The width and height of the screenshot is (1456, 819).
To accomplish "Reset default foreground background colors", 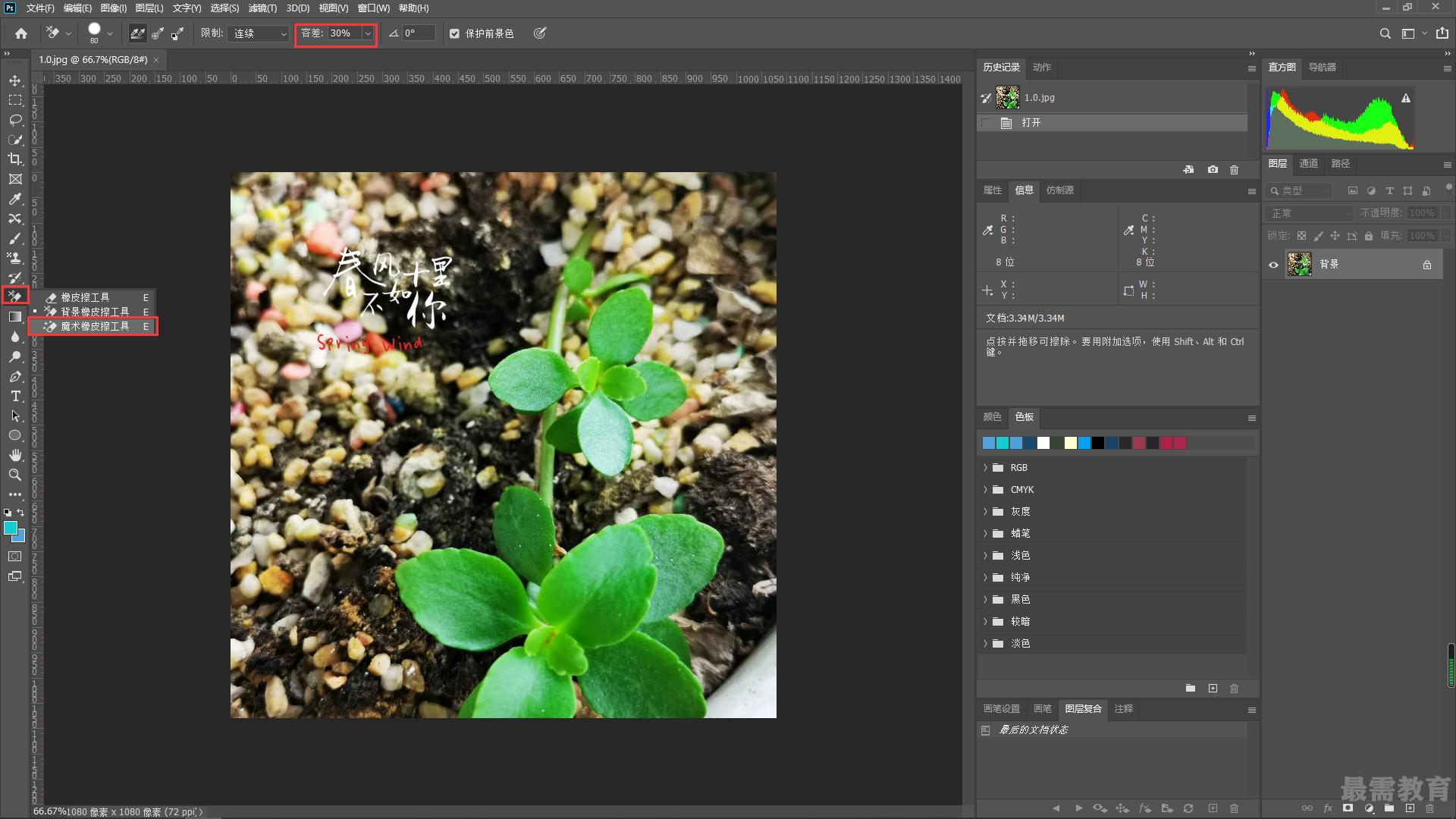I will click(x=8, y=513).
